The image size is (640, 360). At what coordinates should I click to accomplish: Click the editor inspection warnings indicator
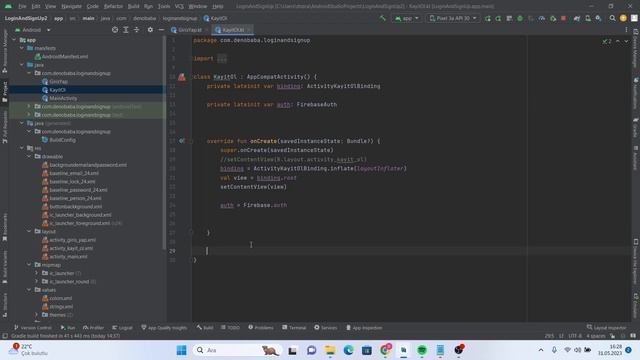tap(607, 41)
